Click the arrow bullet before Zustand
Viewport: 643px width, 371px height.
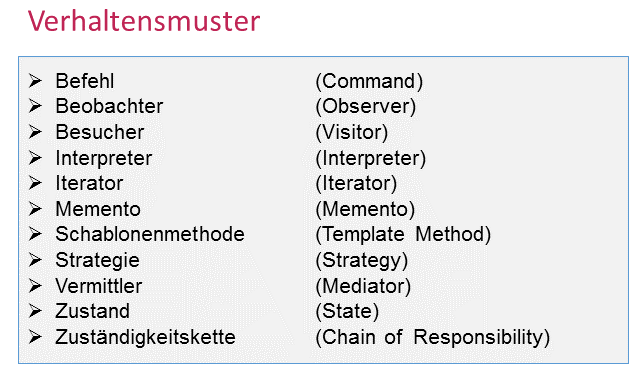[35, 311]
